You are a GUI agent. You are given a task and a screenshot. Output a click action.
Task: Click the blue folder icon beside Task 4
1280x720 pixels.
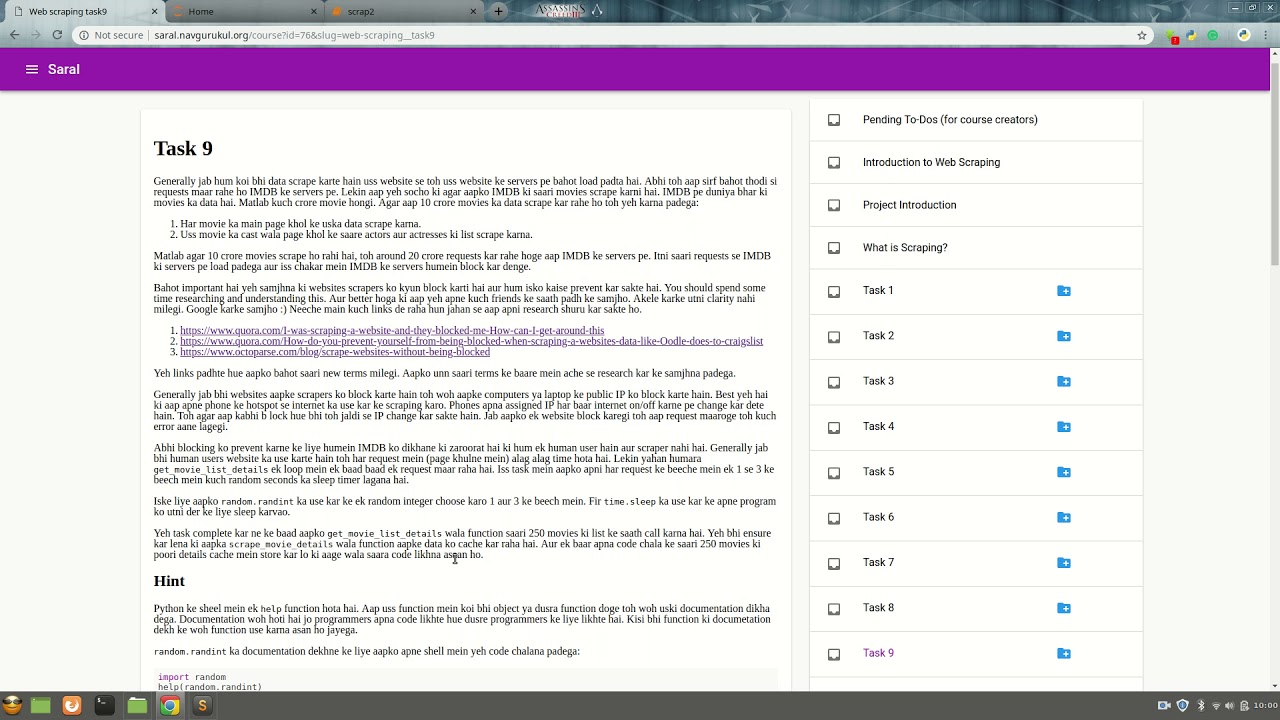tap(1064, 427)
